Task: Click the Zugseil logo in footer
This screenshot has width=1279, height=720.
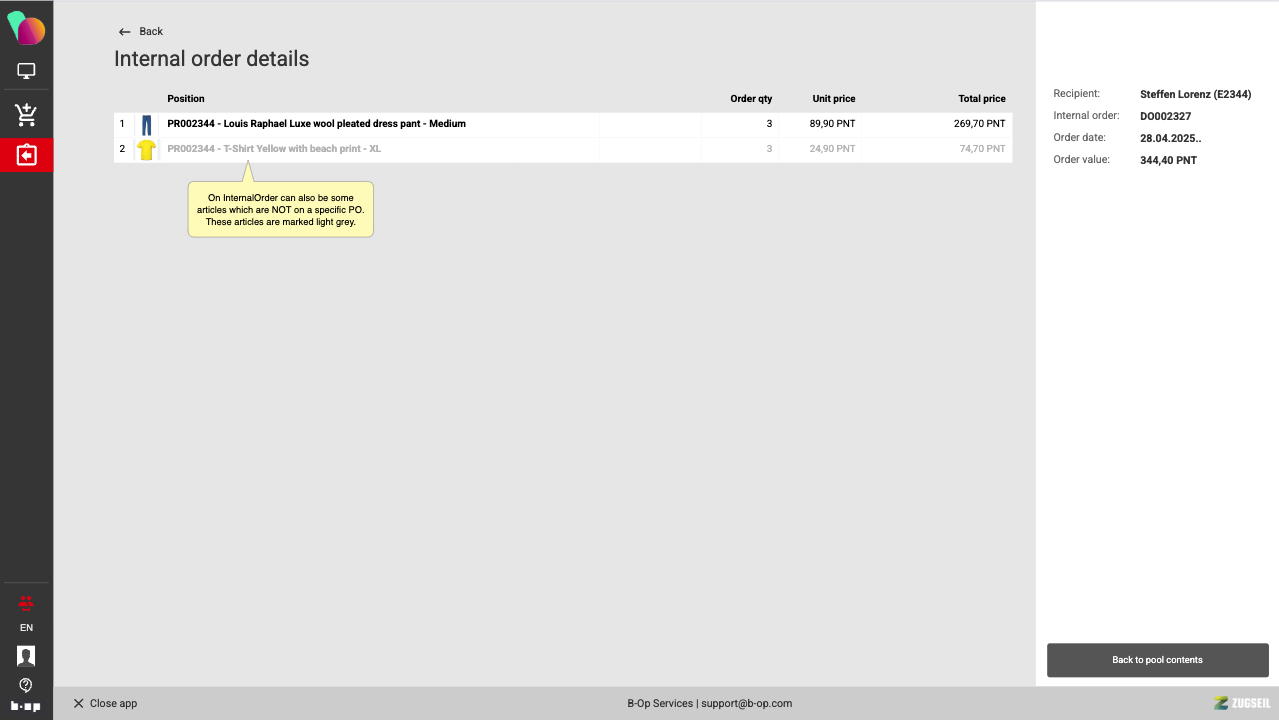Action: click(x=1241, y=703)
